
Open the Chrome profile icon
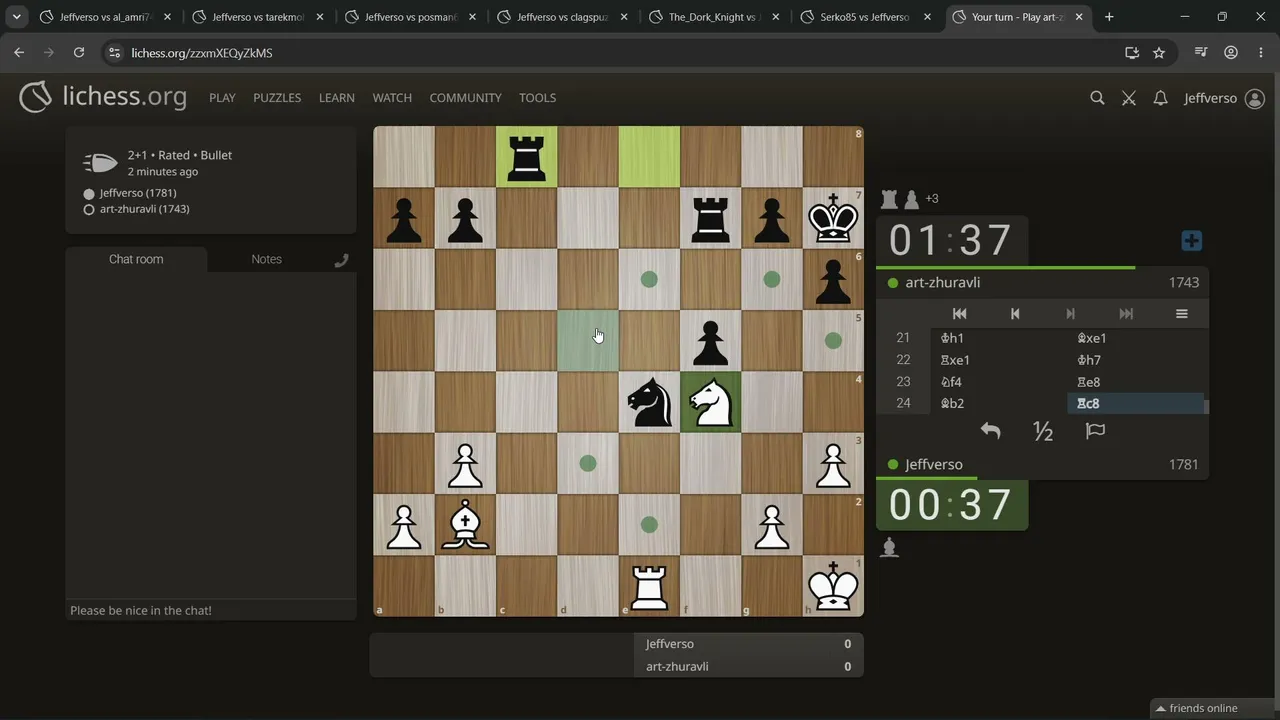1231,53
